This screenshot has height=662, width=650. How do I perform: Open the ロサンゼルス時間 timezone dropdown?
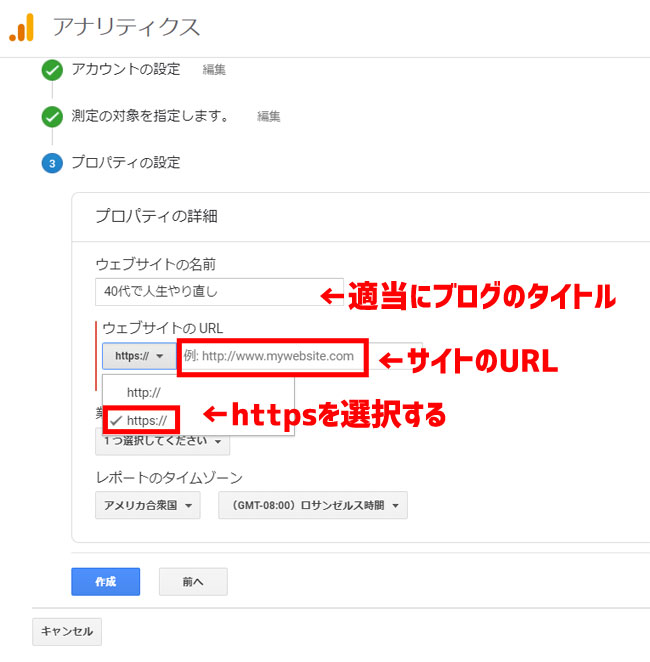[312, 505]
